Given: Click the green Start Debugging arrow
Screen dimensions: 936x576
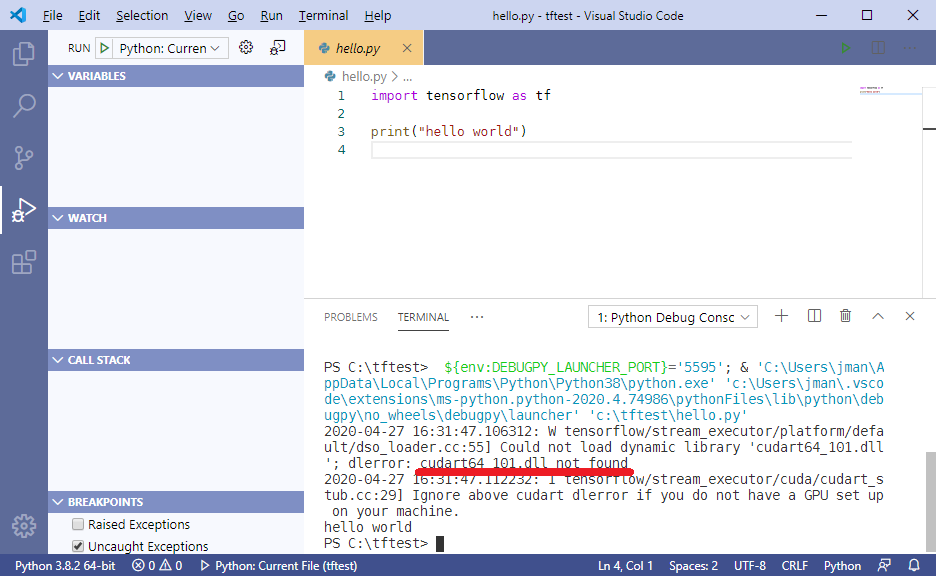Looking at the screenshot, I should [x=104, y=48].
